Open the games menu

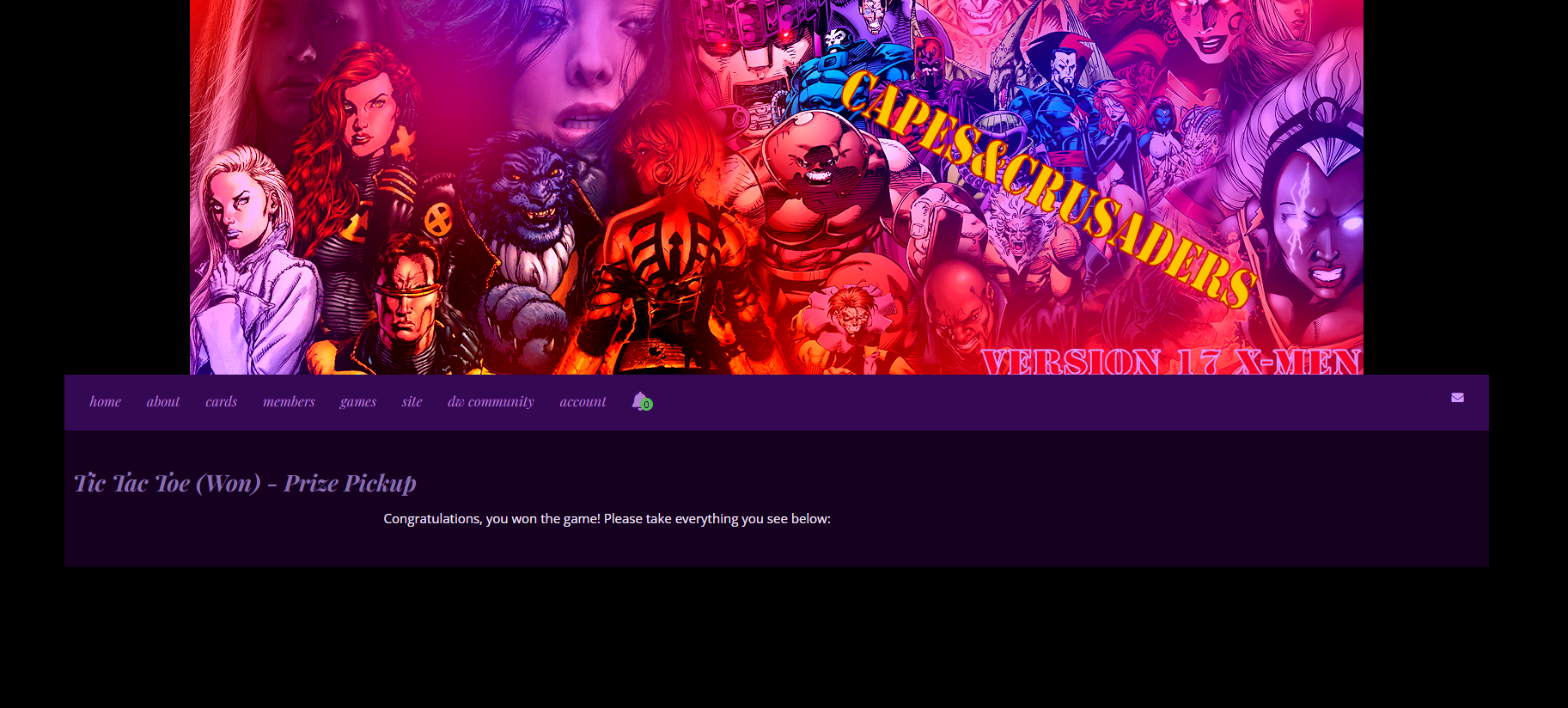357,401
